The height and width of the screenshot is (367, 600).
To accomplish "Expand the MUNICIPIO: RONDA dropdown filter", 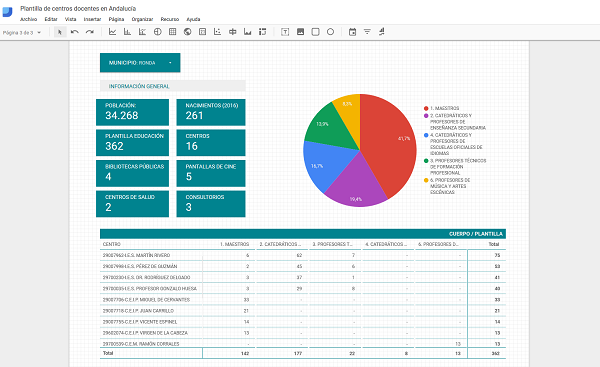I will [140, 63].
